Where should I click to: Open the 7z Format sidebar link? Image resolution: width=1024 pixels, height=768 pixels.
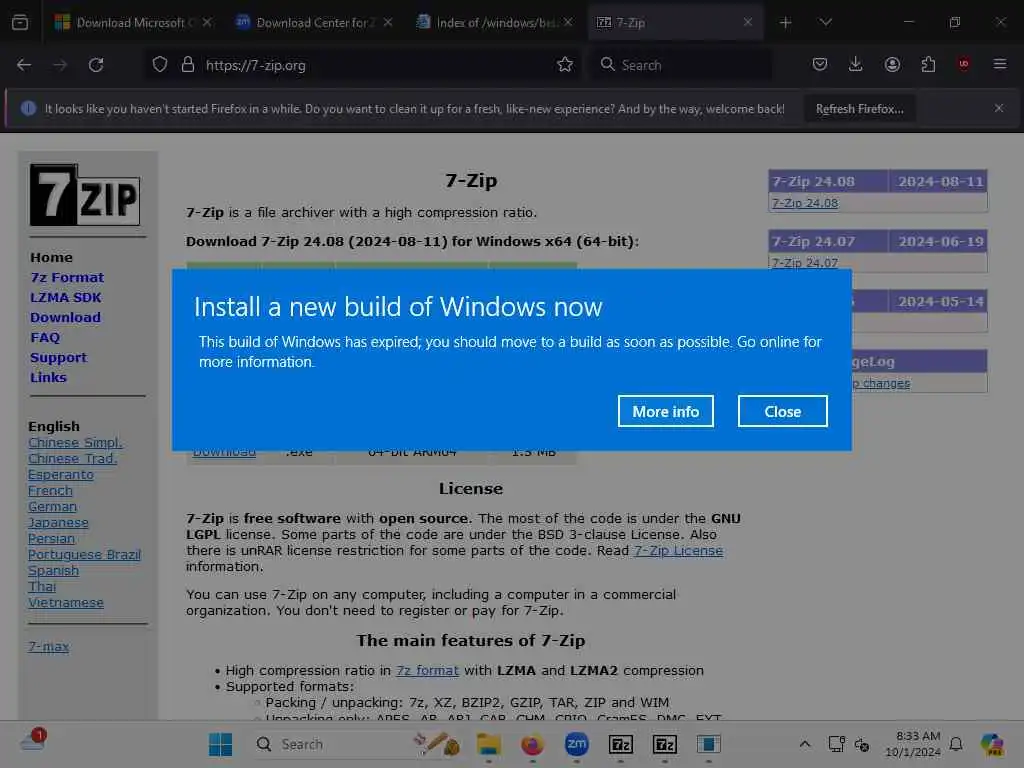(67, 278)
